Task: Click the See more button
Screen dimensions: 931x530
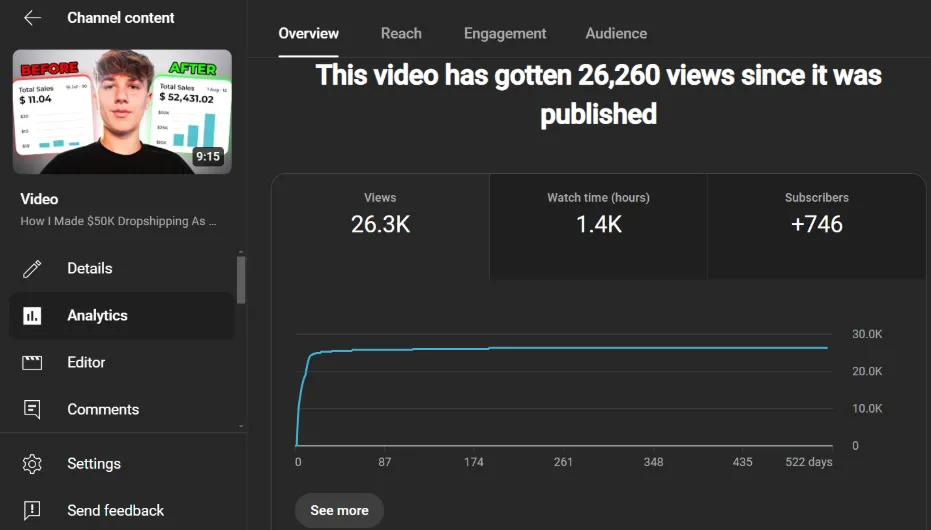Action: point(340,510)
